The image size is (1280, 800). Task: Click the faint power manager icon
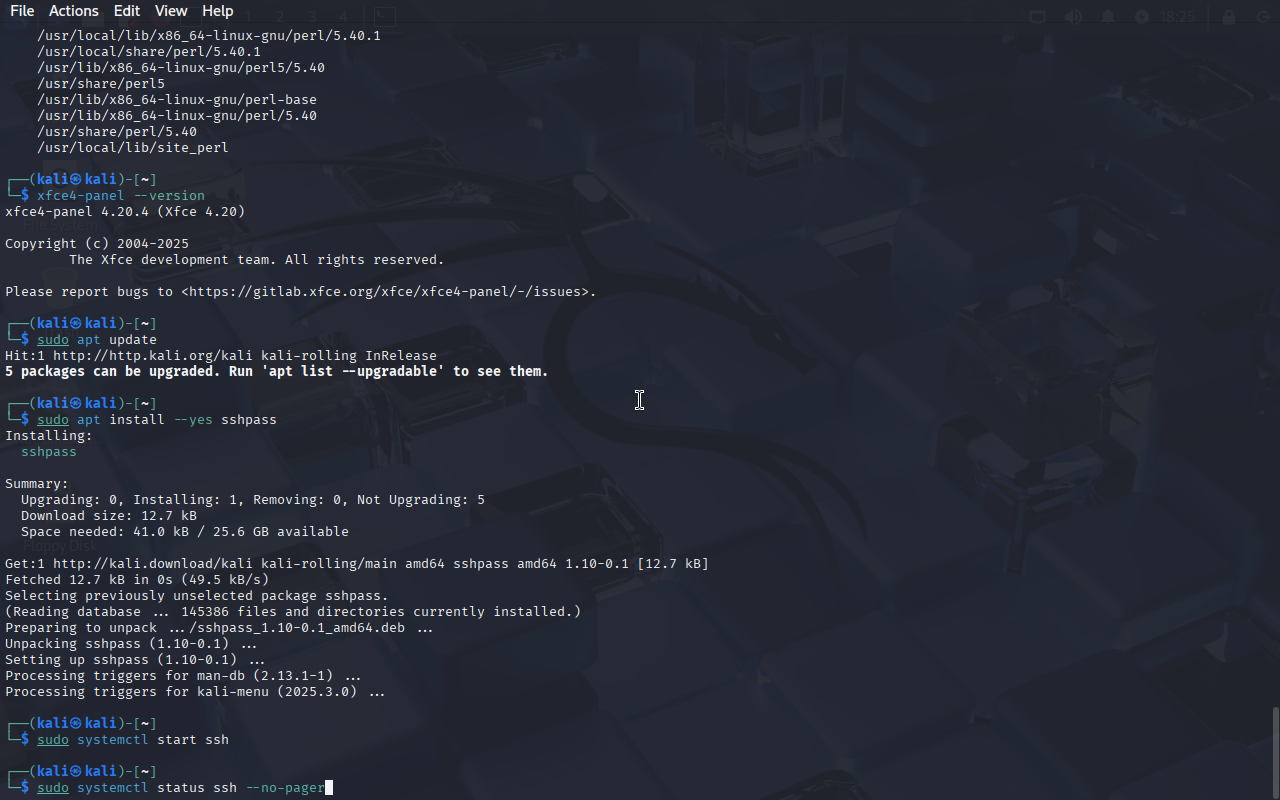pyautogui.click(x=1142, y=17)
